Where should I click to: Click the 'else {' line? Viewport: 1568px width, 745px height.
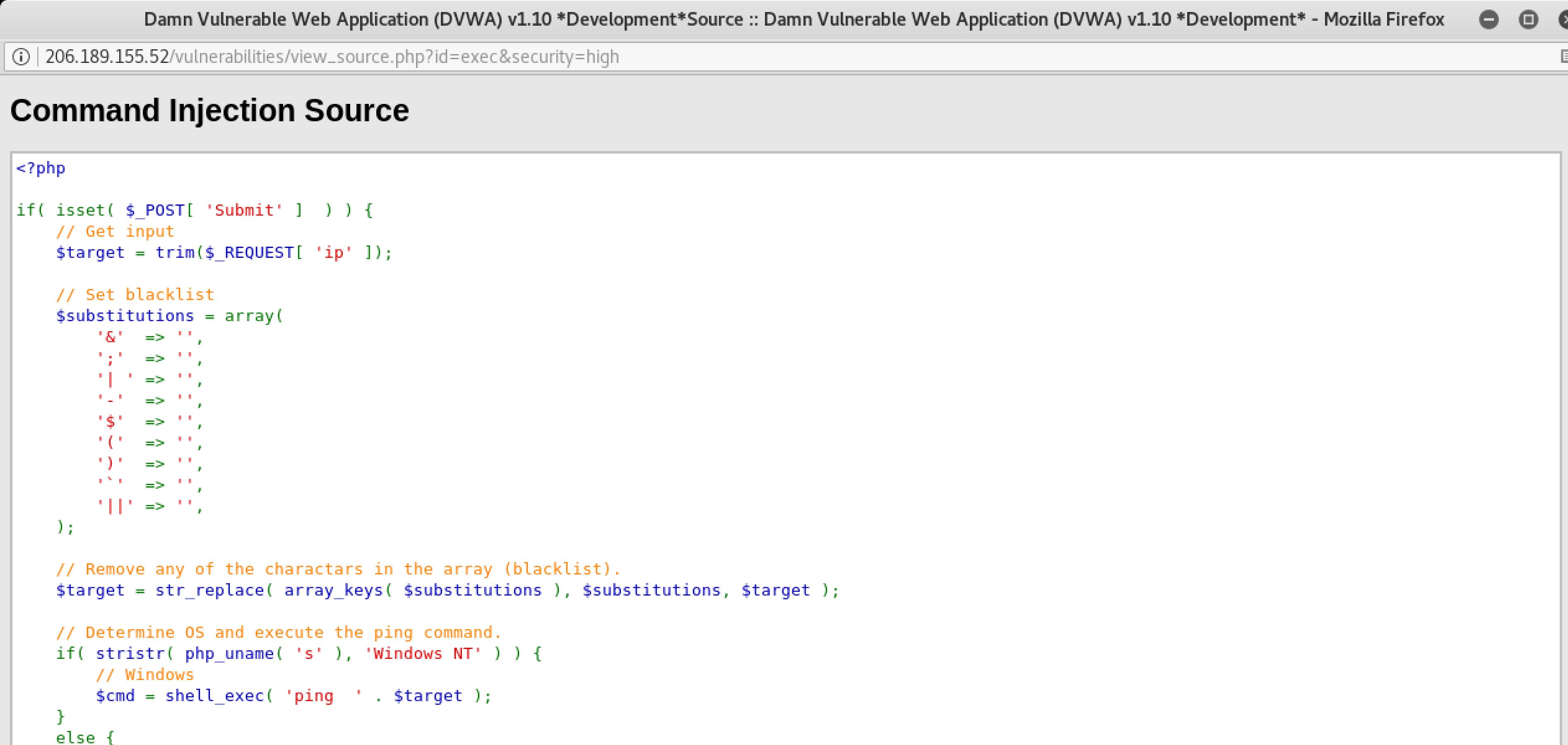click(x=84, y=737)
